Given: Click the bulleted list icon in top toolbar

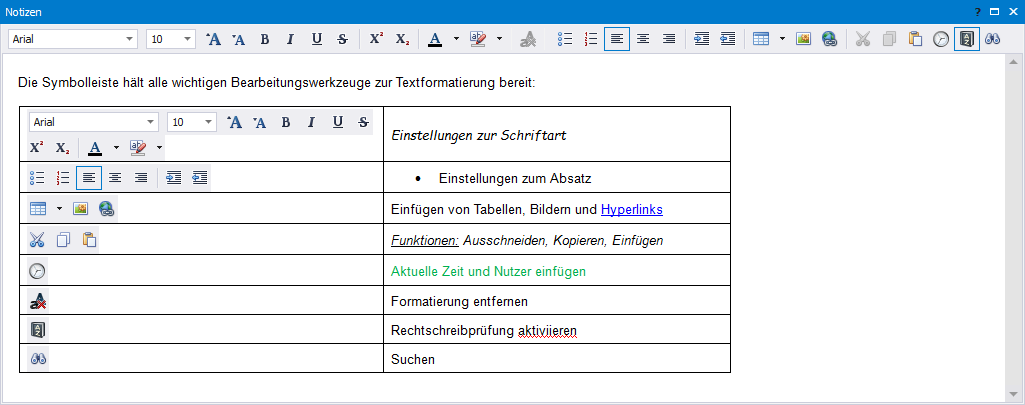Looking at the screenshot, I should click(x=565, y=39).
